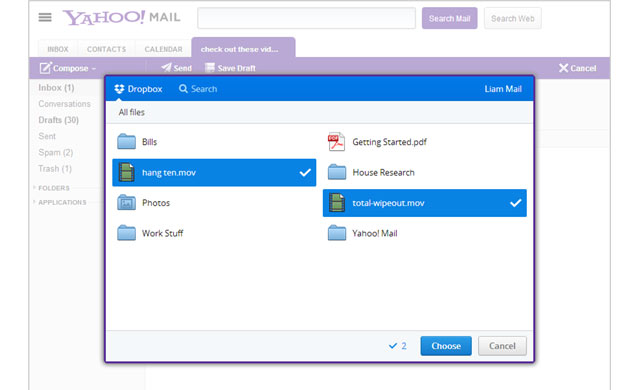Click the selected count checkmark showing 2

tap(393, 345)
